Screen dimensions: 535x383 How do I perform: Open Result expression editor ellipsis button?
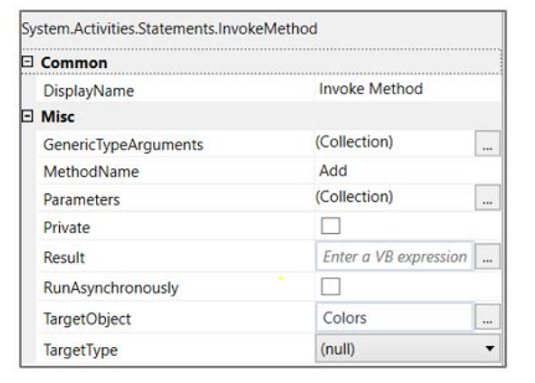point(488,256)
